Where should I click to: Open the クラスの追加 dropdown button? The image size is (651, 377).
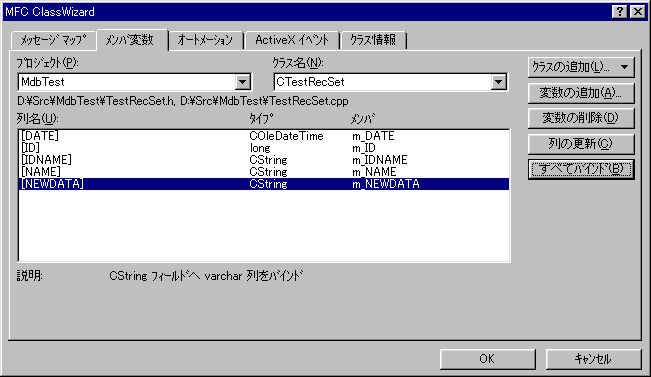click(x=581, y=67)
